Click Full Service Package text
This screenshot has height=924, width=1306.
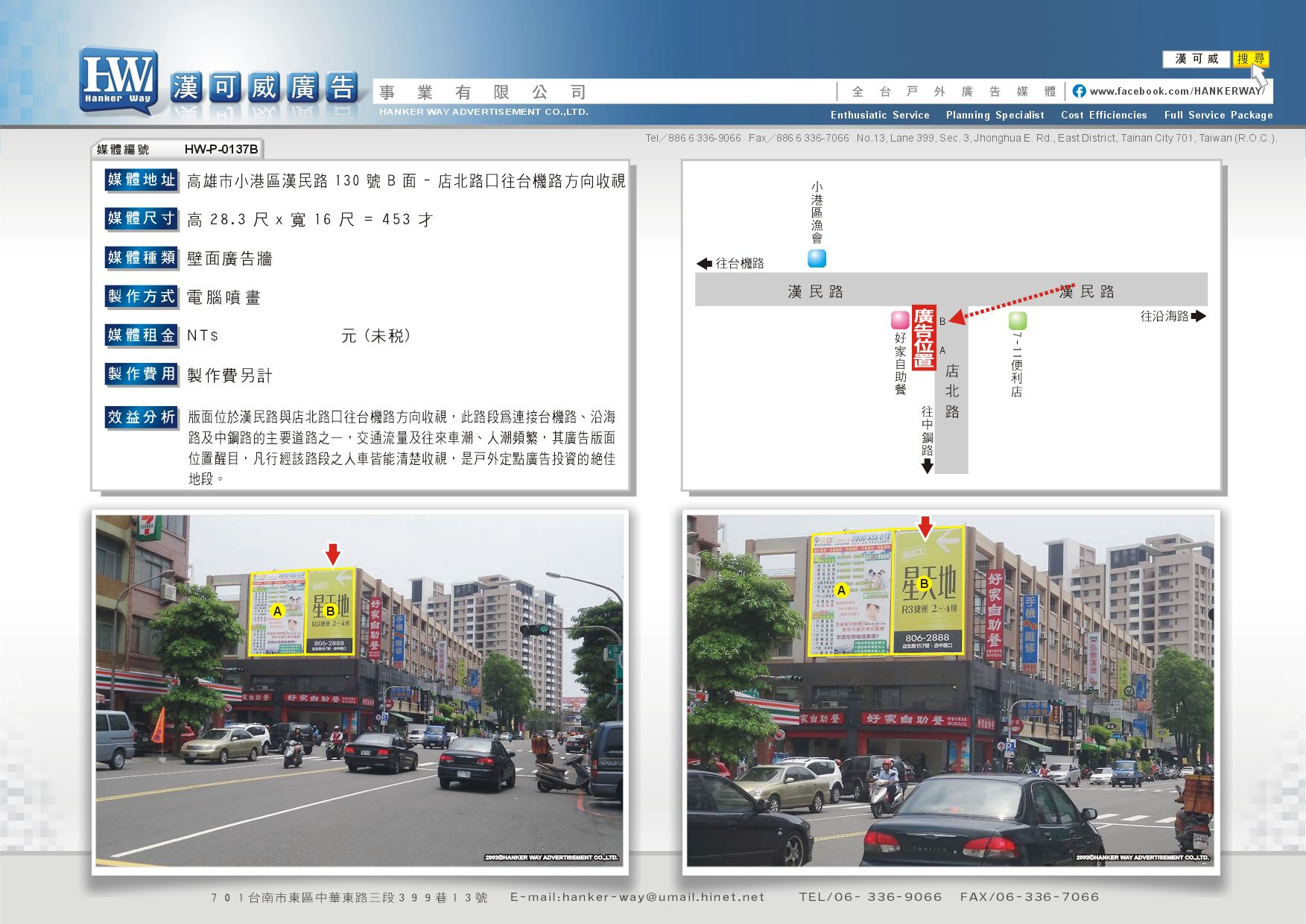click(x=1219, y=115)
